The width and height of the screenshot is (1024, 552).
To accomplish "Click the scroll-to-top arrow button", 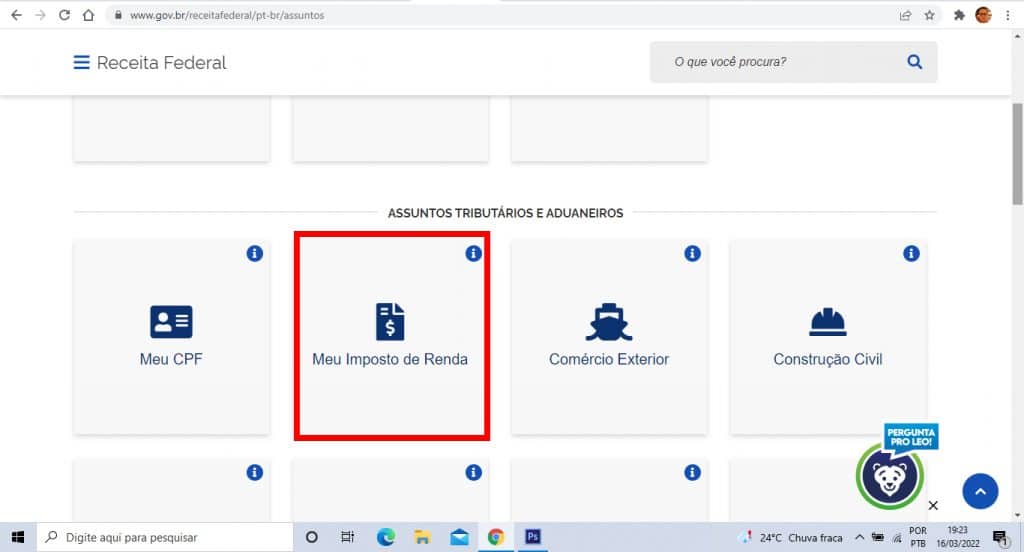I will click(x=980, y=491).
